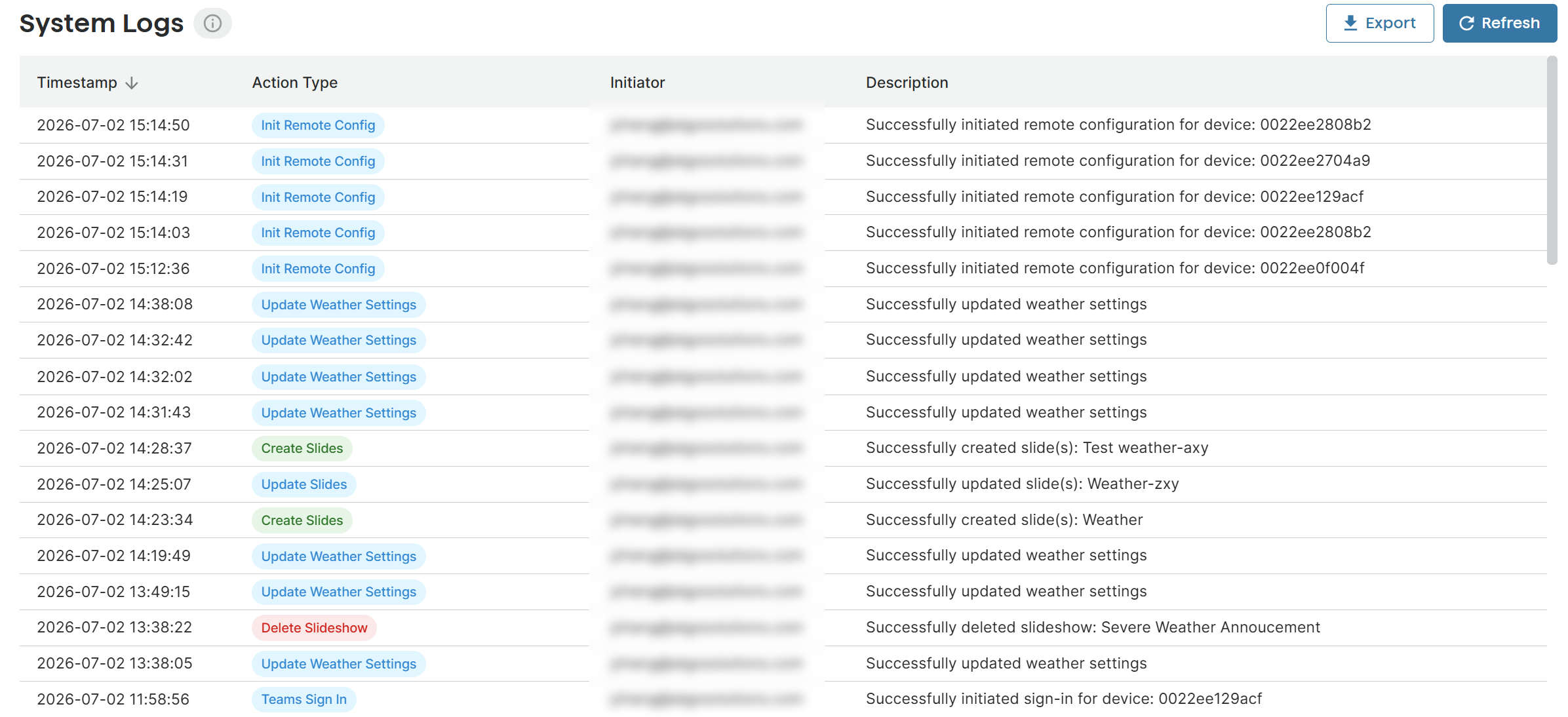1568x717 pixels.
Task: Click the Update Slides action tag
Action: [304, 484]
